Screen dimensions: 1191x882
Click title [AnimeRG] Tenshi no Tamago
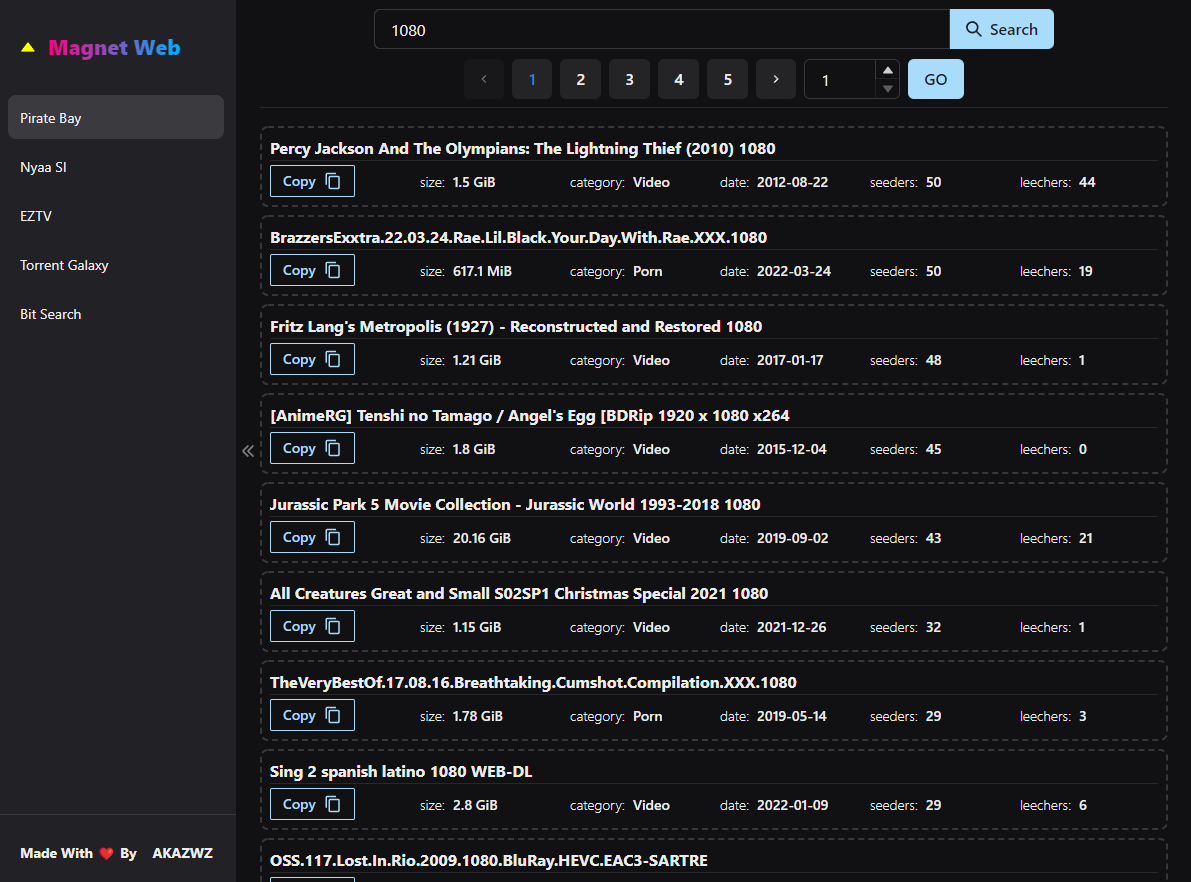tap(529, 416)
